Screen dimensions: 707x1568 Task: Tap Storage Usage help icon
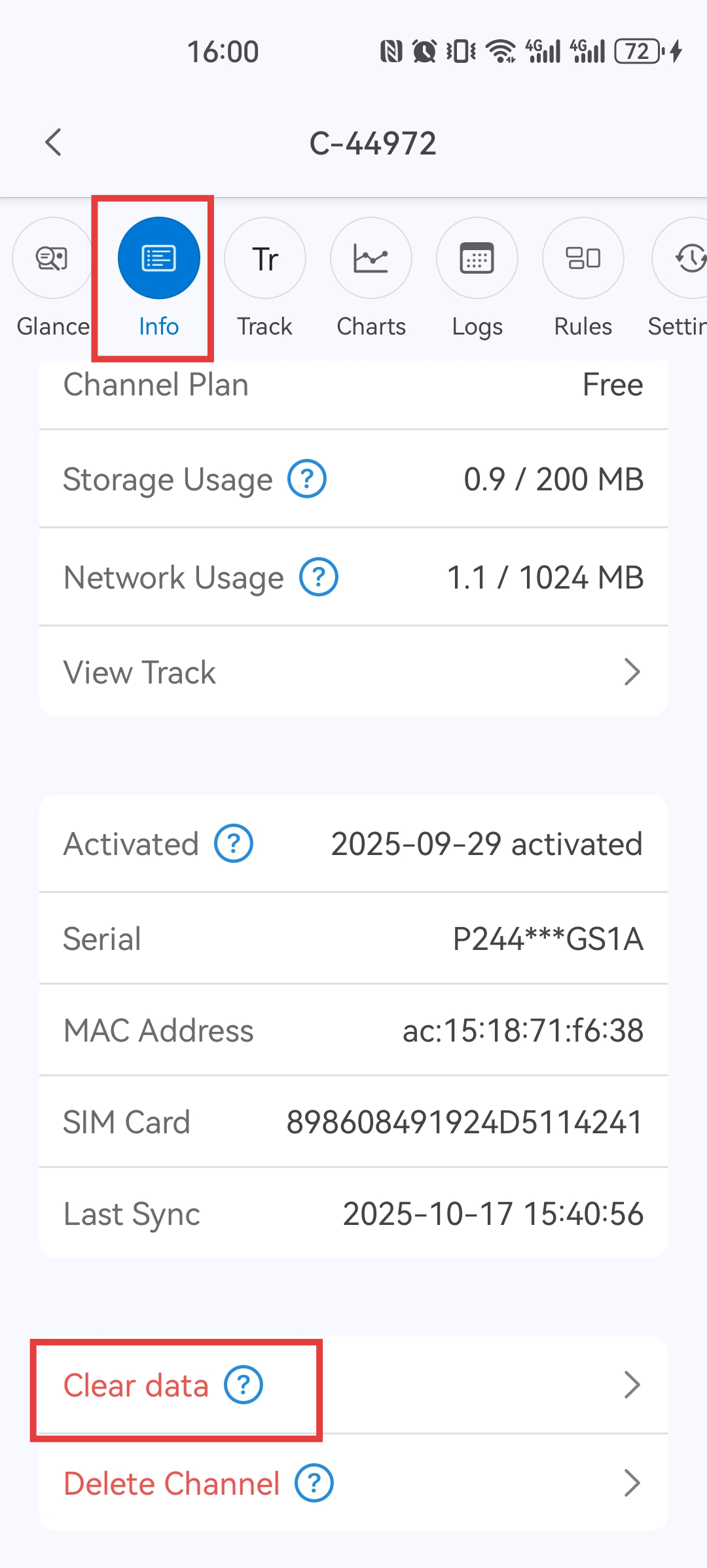[x=307, y=479]
